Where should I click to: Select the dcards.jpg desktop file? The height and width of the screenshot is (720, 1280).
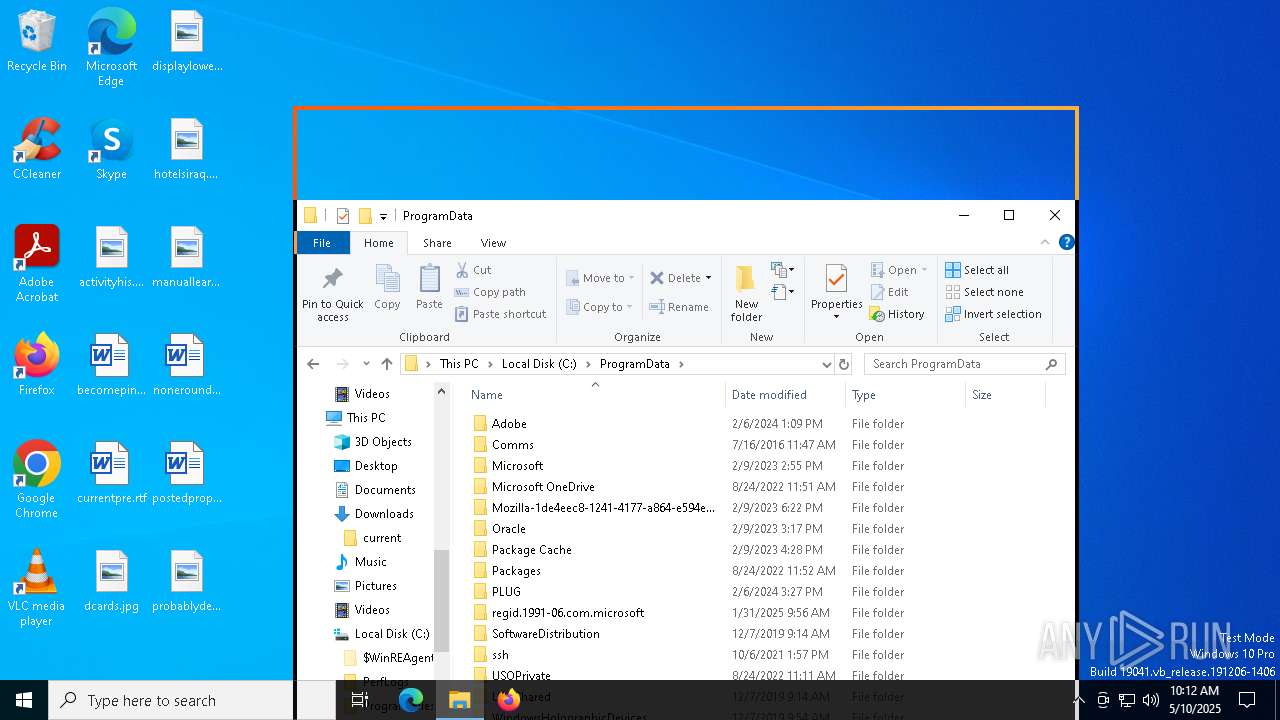[x=112, y=581]
